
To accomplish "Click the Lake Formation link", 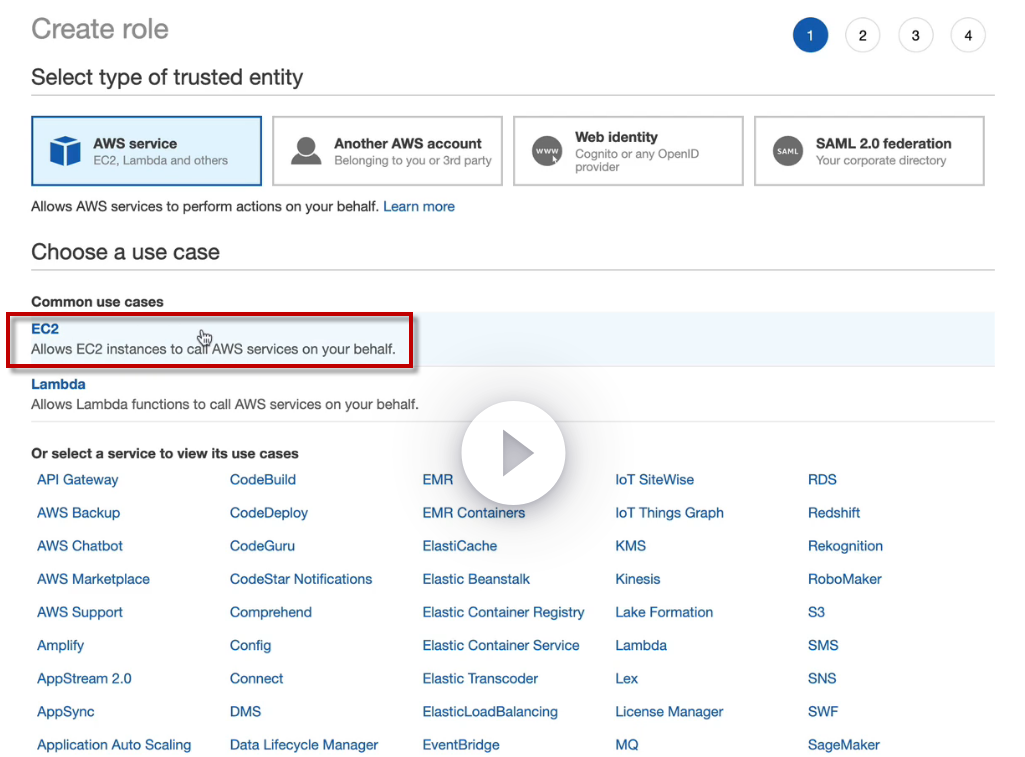I will pos(664,613).
